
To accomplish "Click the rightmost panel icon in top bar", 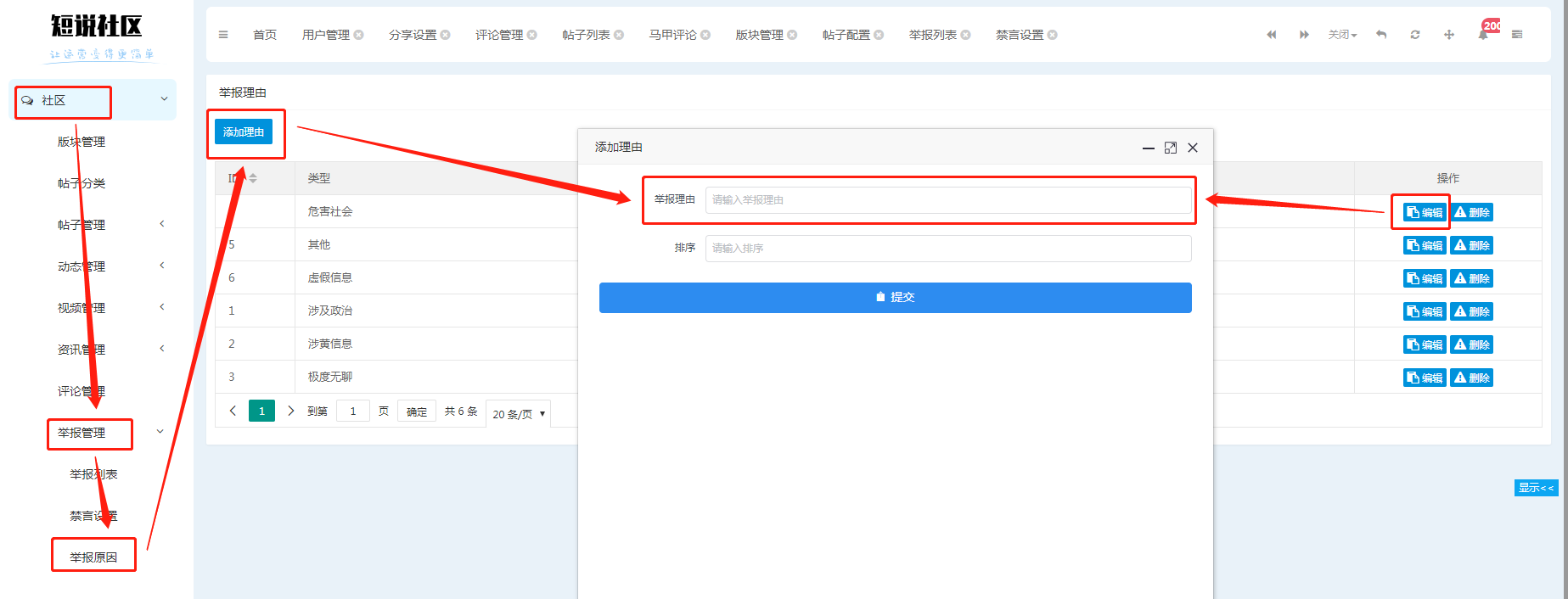I will 1517,35.
